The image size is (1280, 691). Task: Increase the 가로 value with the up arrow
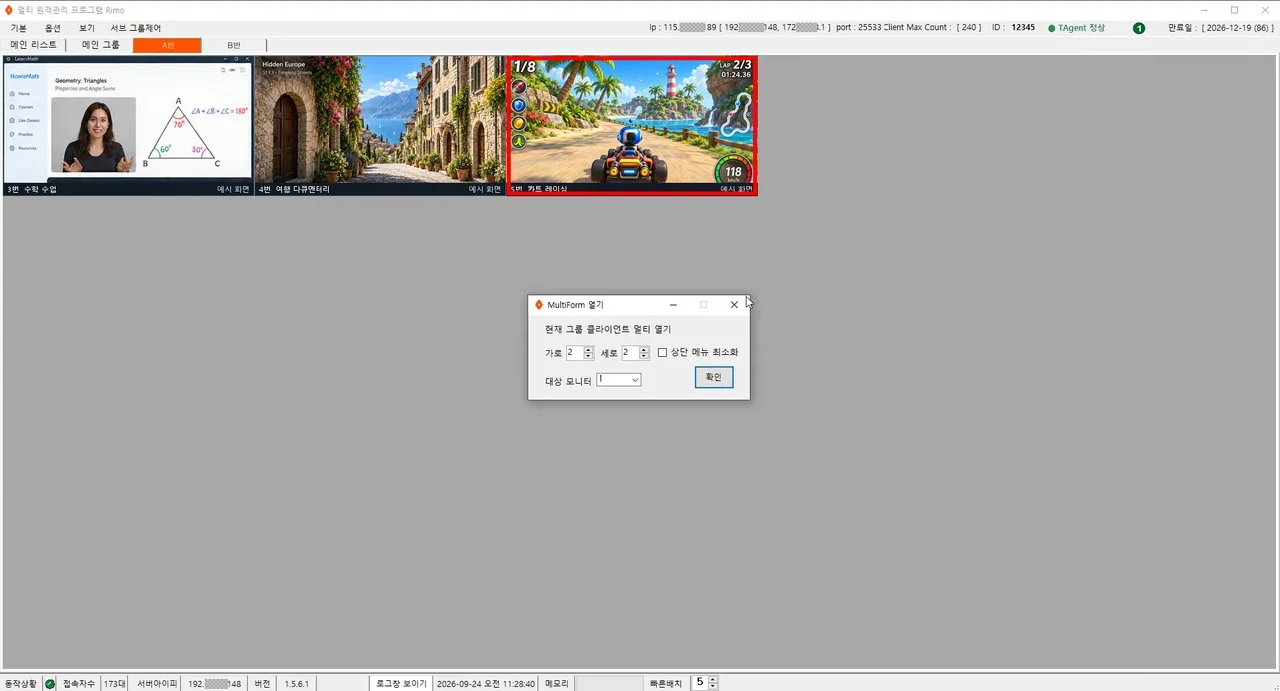click(x=588, y=349)
